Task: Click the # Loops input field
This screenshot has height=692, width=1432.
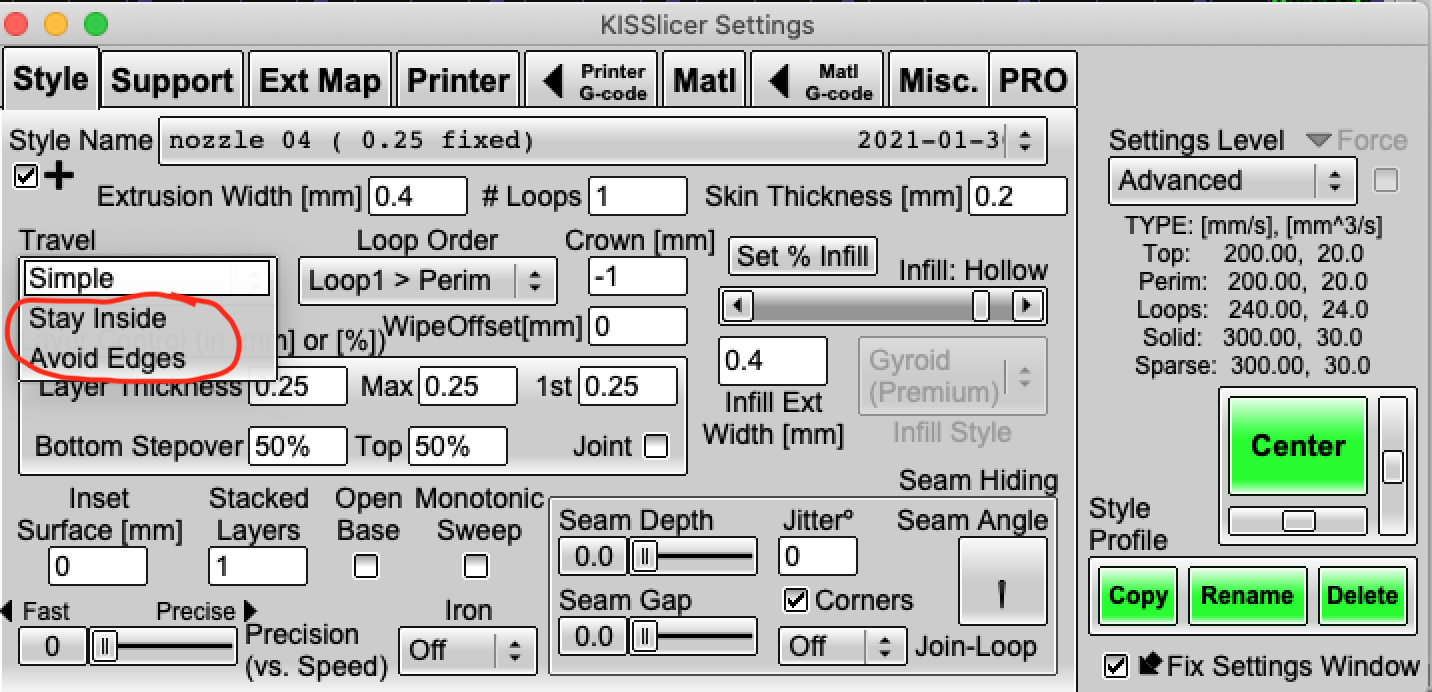Action: [x=638, y=196]
